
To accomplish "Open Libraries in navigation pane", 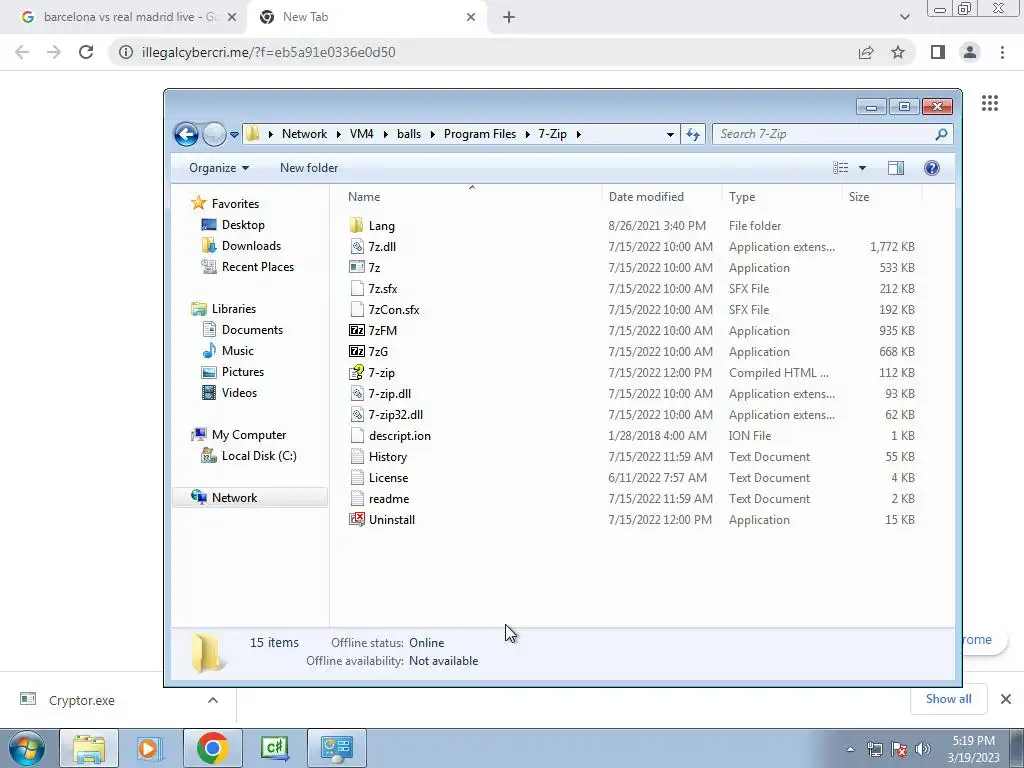I will pyautogui.click(x=234, y=309).
